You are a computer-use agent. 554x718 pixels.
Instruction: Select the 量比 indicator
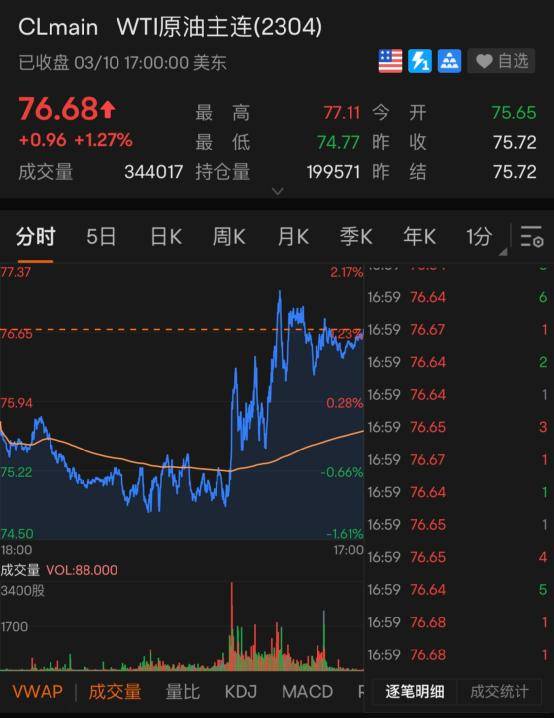click(x=182, y=691)
